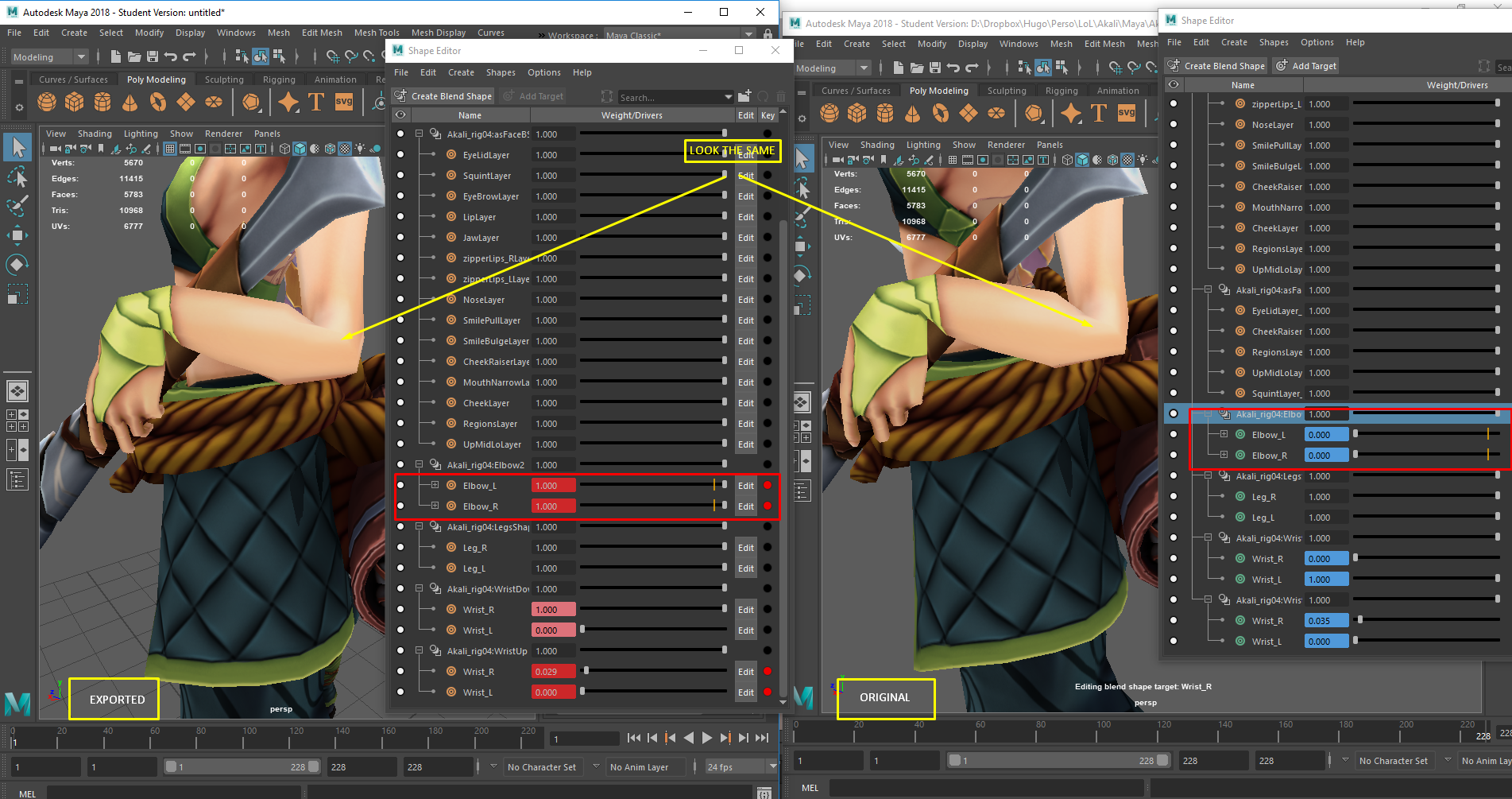Toggle visibility of Elbow_L in center Shape Editor
The height and width of the screenshot is (799, 1512).
(400, 485)
